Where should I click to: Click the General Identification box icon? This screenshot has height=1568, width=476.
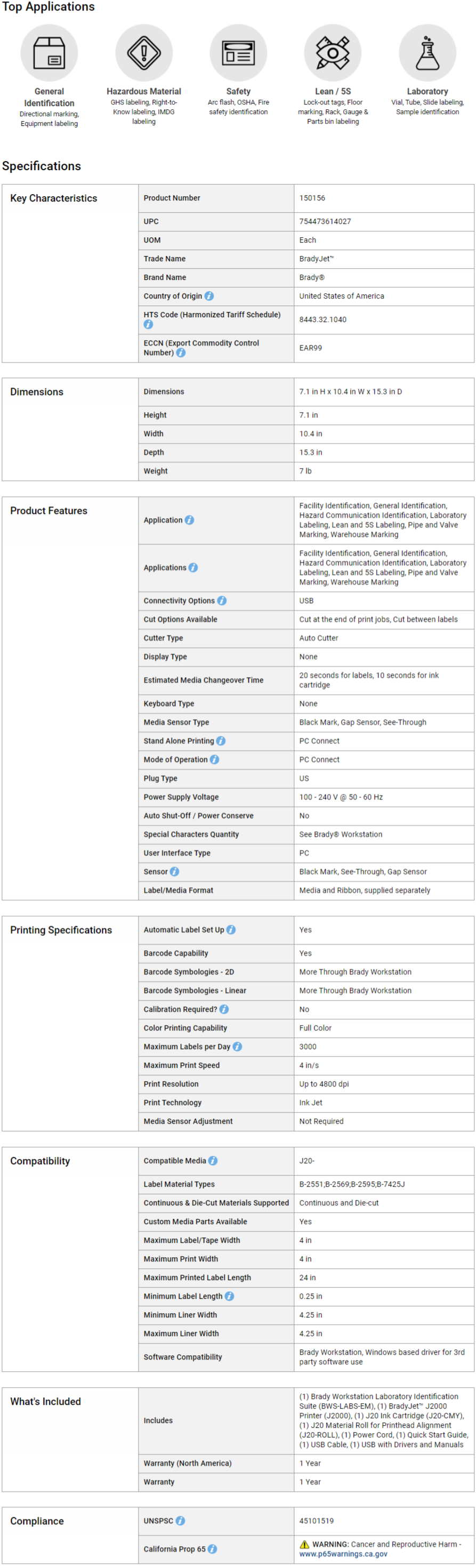tap(49, 53)
